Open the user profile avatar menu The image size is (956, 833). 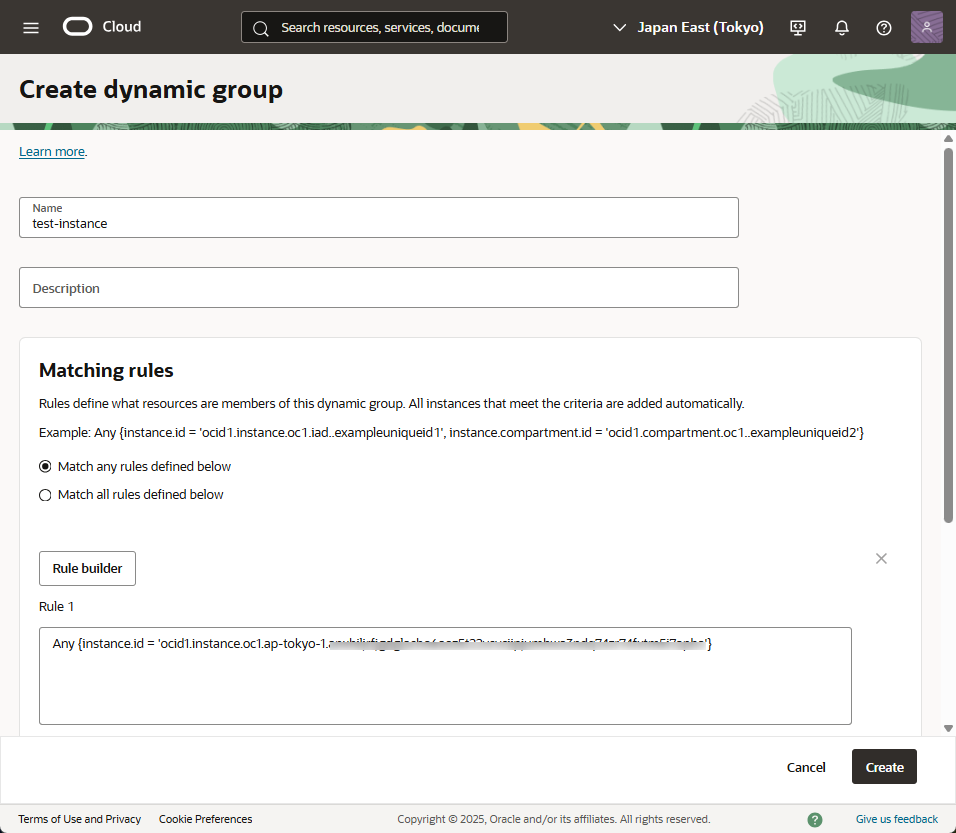pyautogui.click(x=926, y=27)
